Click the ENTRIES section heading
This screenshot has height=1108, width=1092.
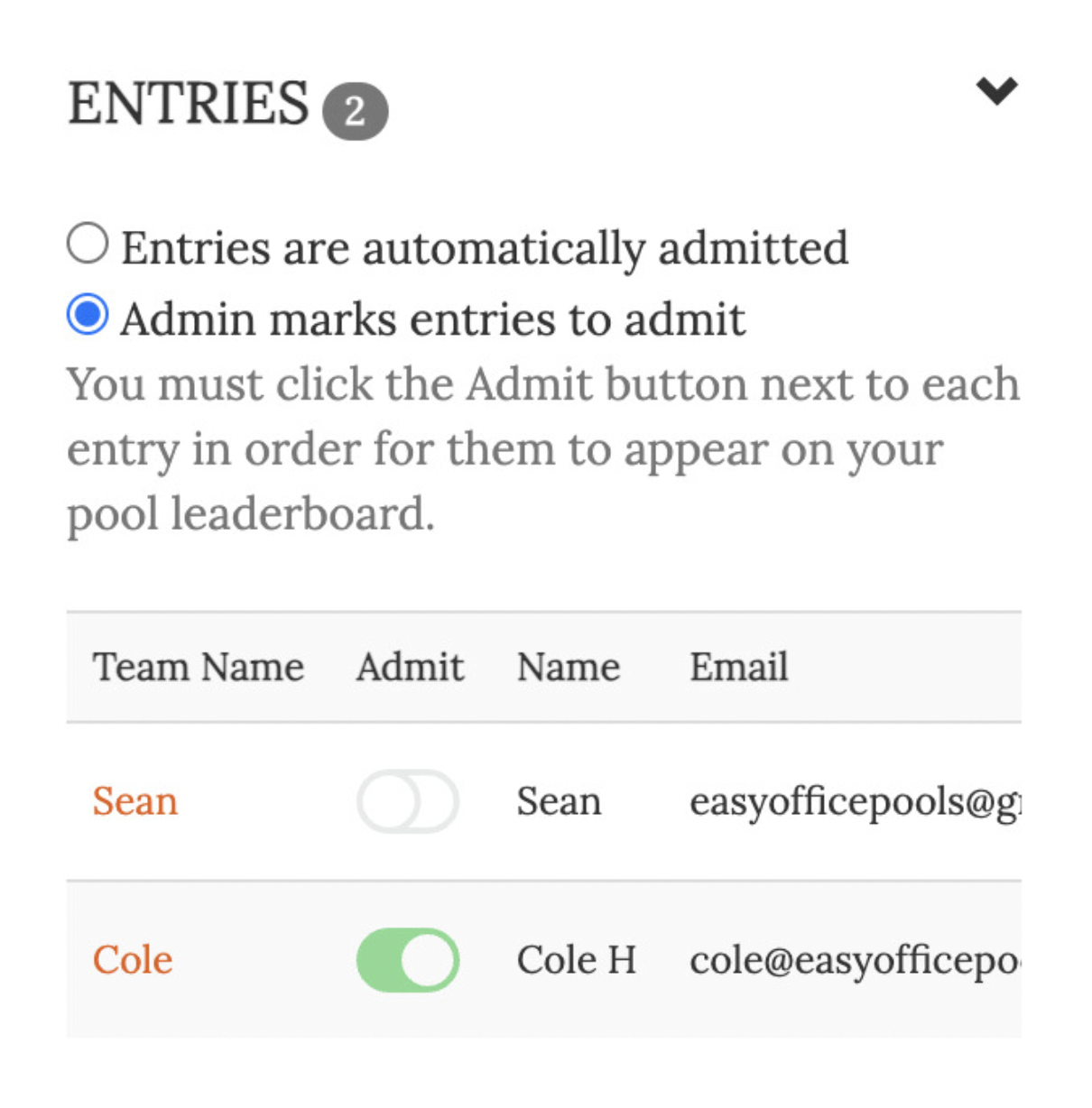(189, 103)
